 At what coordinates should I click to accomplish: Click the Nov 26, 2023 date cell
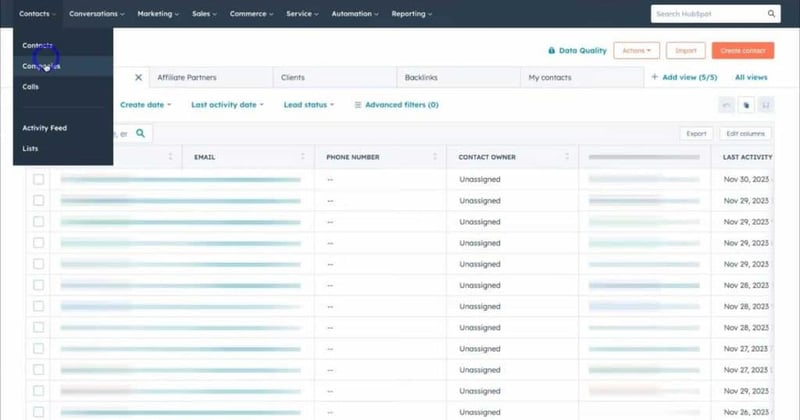click(746, 412)
